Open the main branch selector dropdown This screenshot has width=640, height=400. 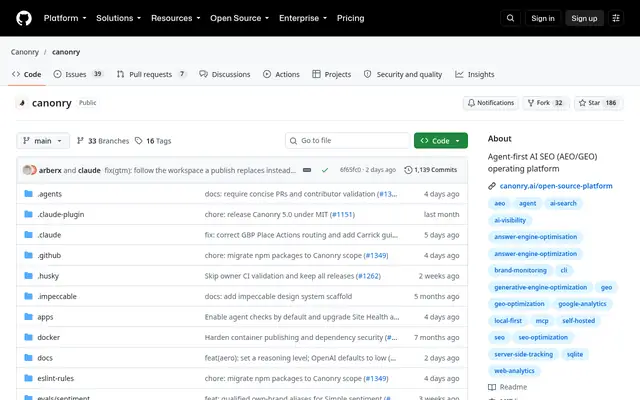43,141
